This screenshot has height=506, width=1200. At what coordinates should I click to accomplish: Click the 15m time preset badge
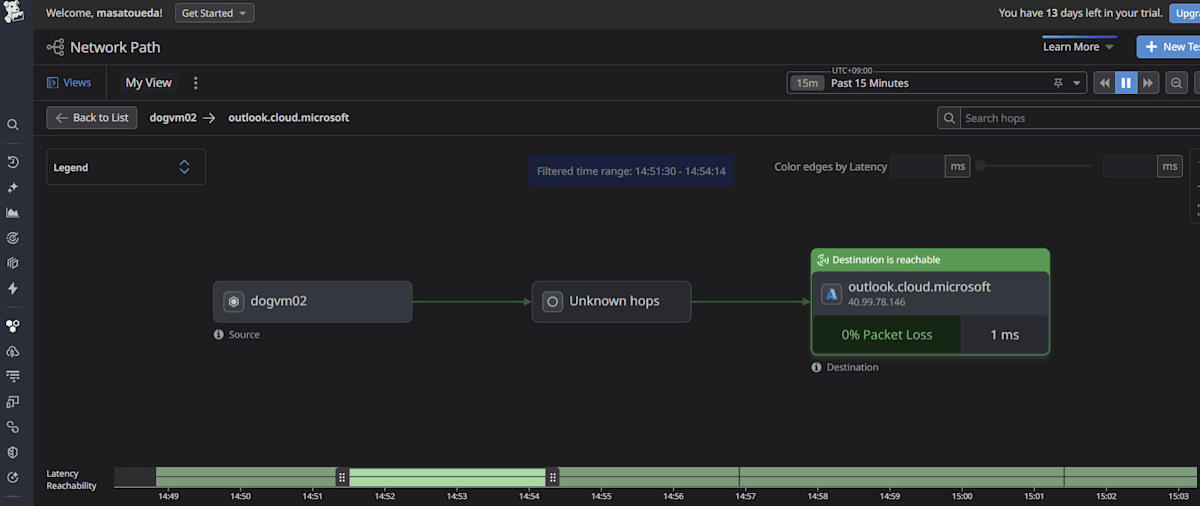tap(807, 83)
